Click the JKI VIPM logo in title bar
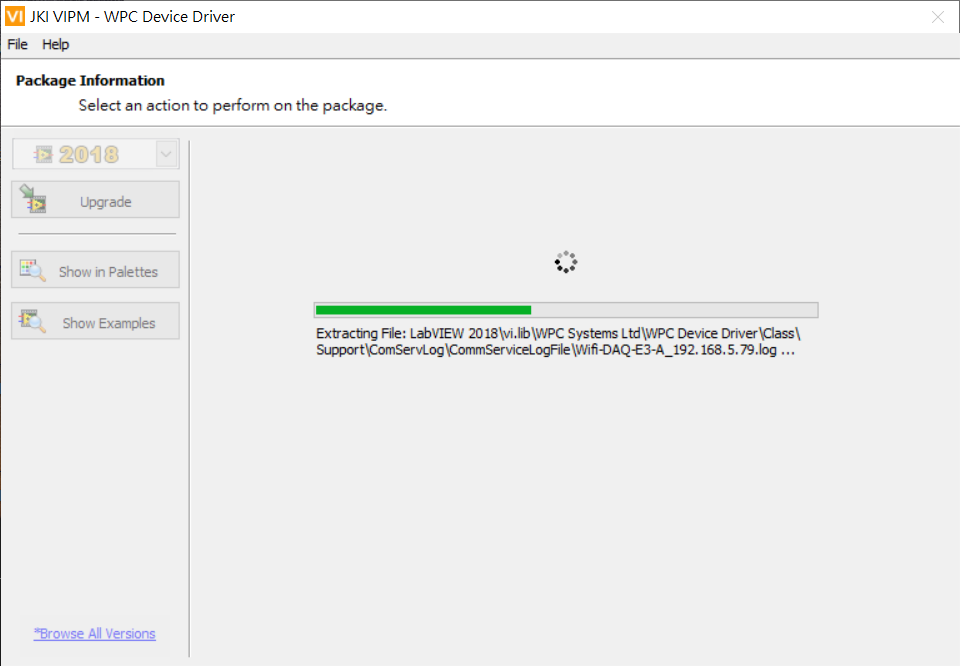960x666 pixels. pyautogui.click(x=15, y=17)
